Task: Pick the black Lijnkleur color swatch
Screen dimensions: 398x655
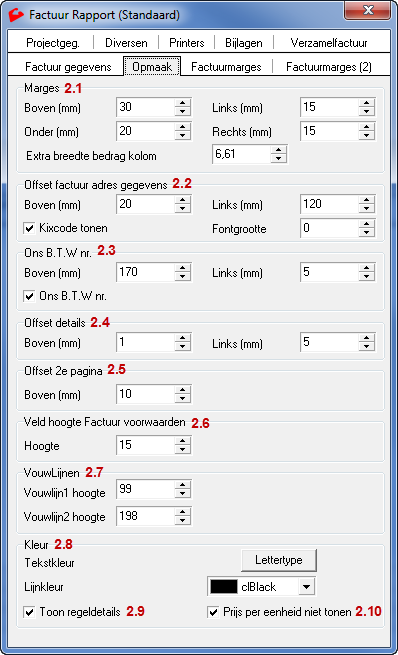Action: [223, 587]
